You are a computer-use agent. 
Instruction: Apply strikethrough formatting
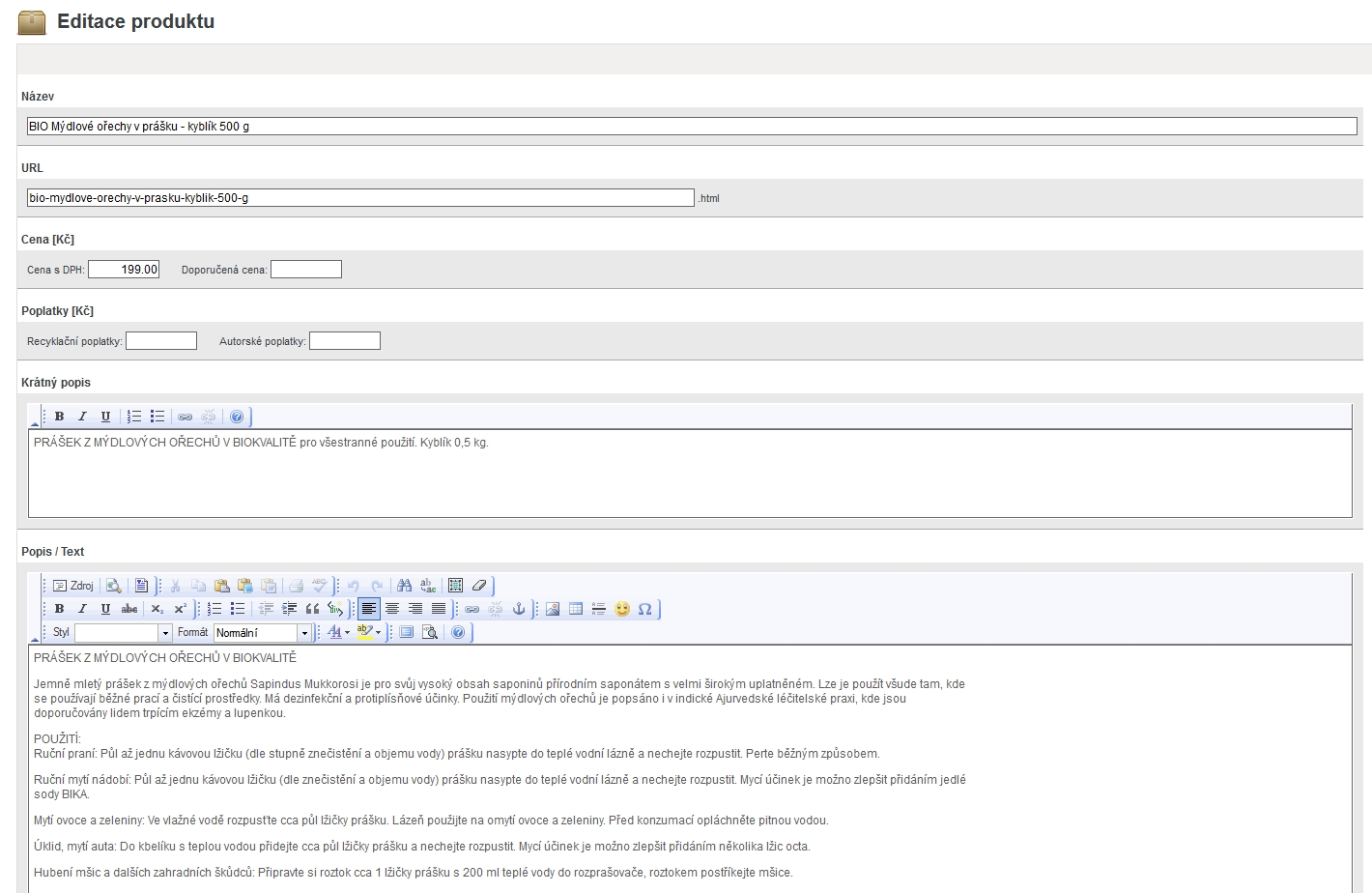[129, 609]
